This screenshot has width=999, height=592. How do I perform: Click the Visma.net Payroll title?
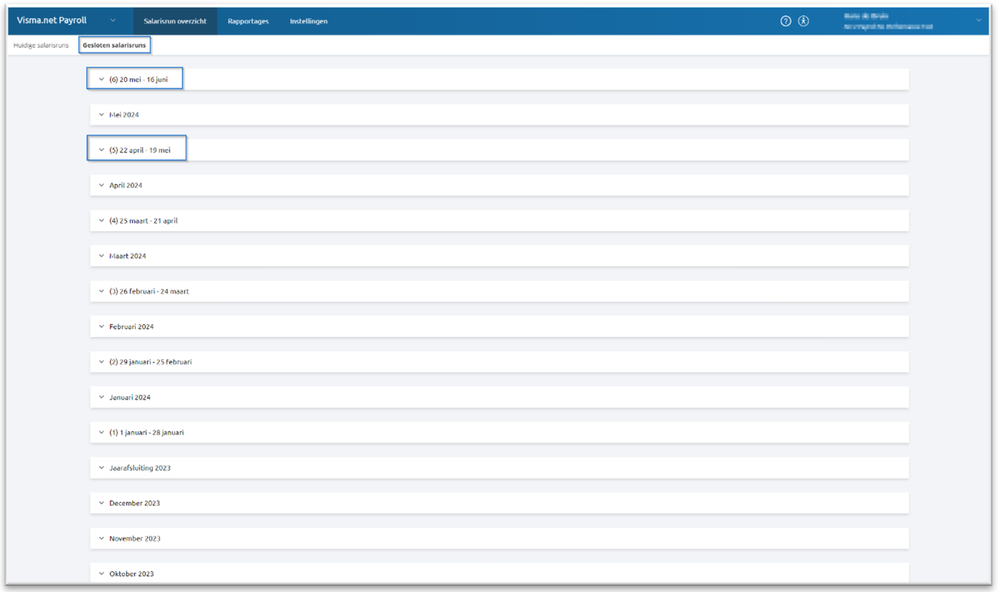52,20
